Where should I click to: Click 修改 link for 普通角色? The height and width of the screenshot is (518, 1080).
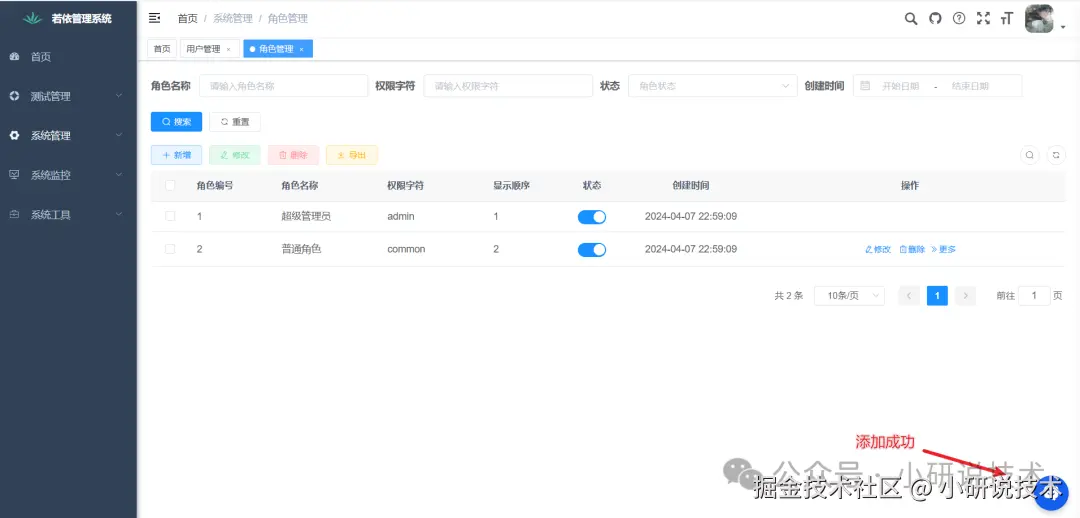(x=878, y=249)
